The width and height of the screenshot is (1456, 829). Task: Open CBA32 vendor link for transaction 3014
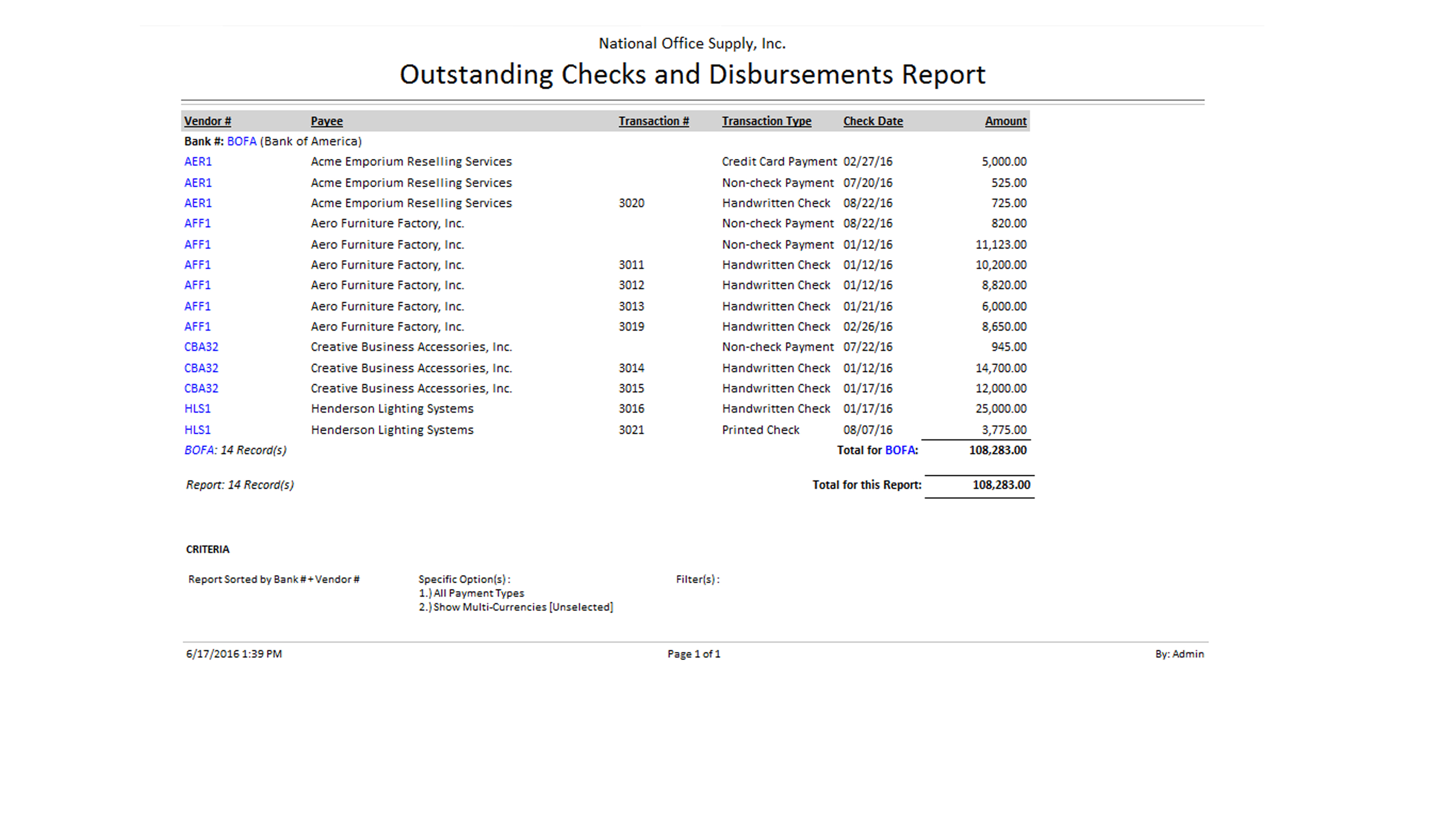[201, 368]
